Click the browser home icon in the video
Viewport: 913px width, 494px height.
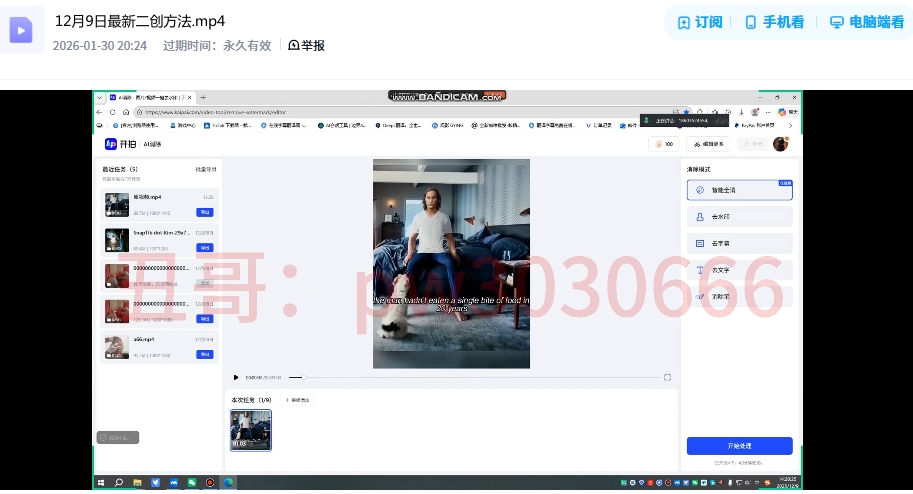point(125,112)
